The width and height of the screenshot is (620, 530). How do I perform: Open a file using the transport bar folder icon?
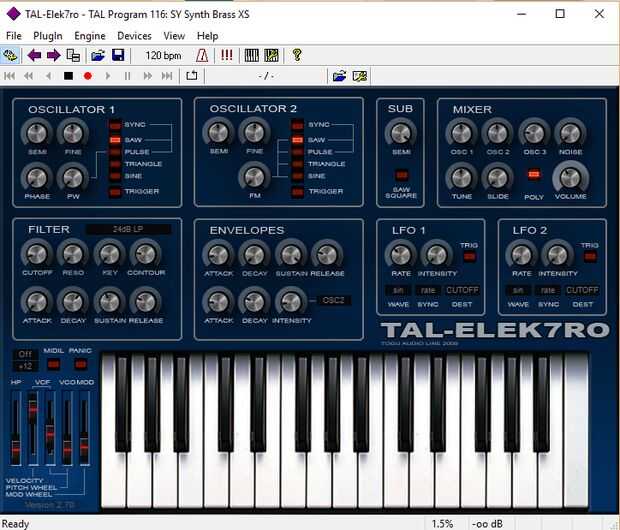[339, 76]
